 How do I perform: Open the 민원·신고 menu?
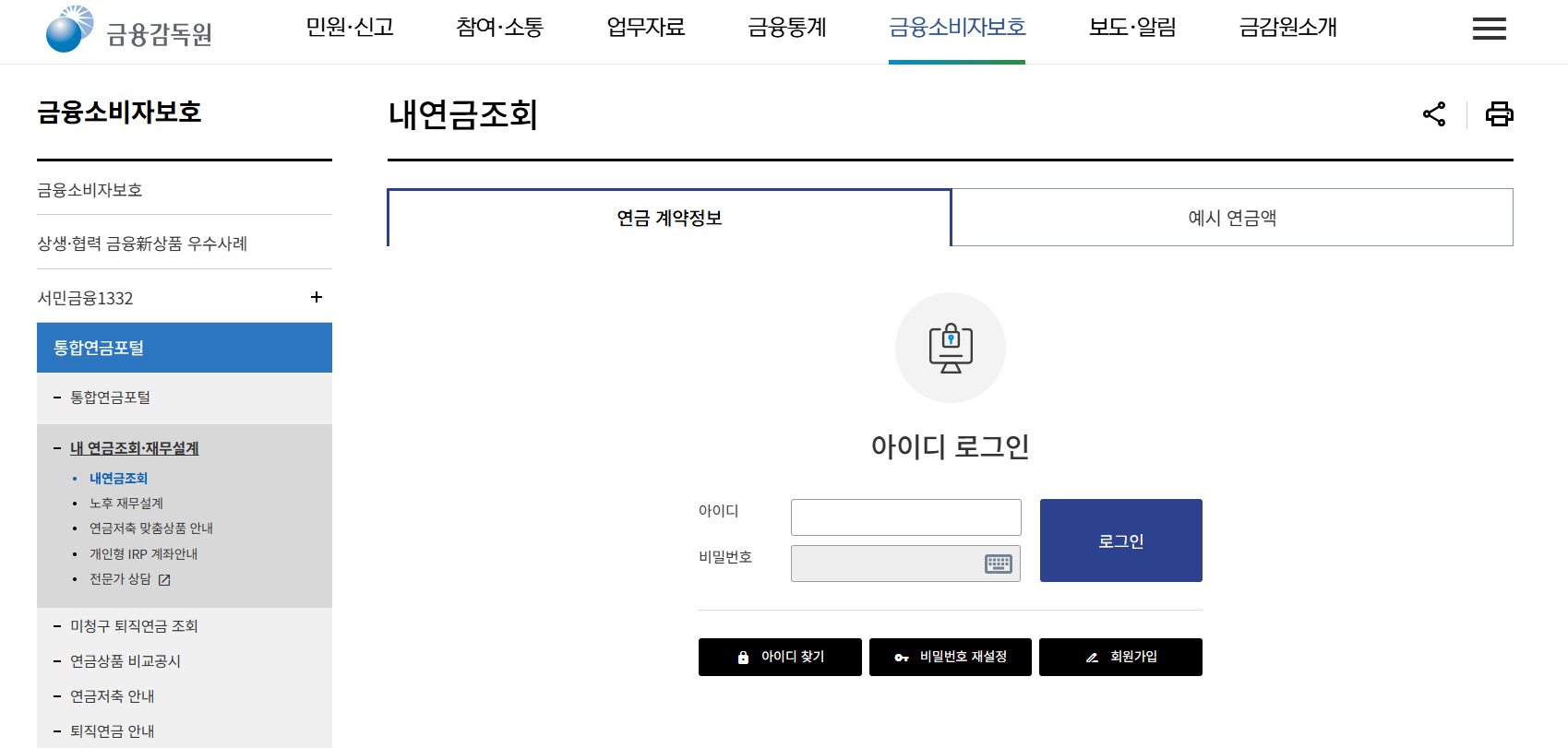pyautogui.click(x=350, y=28)
